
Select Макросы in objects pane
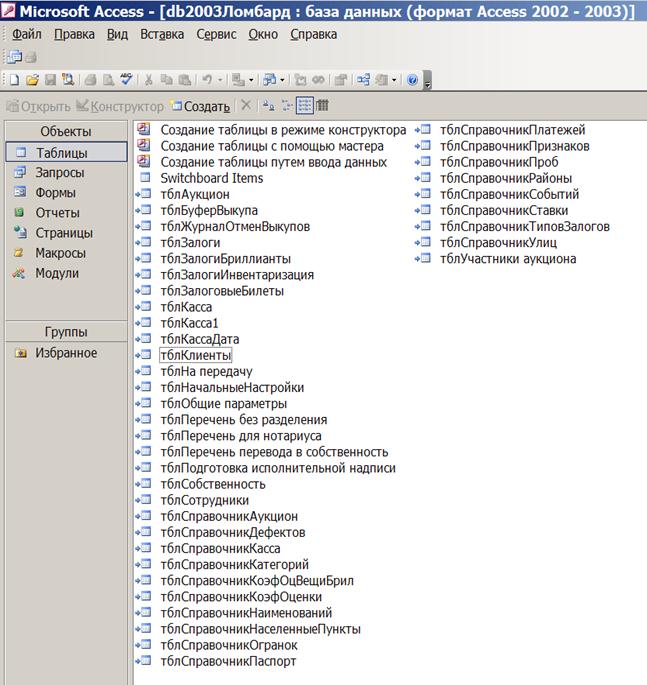(50, 253)
